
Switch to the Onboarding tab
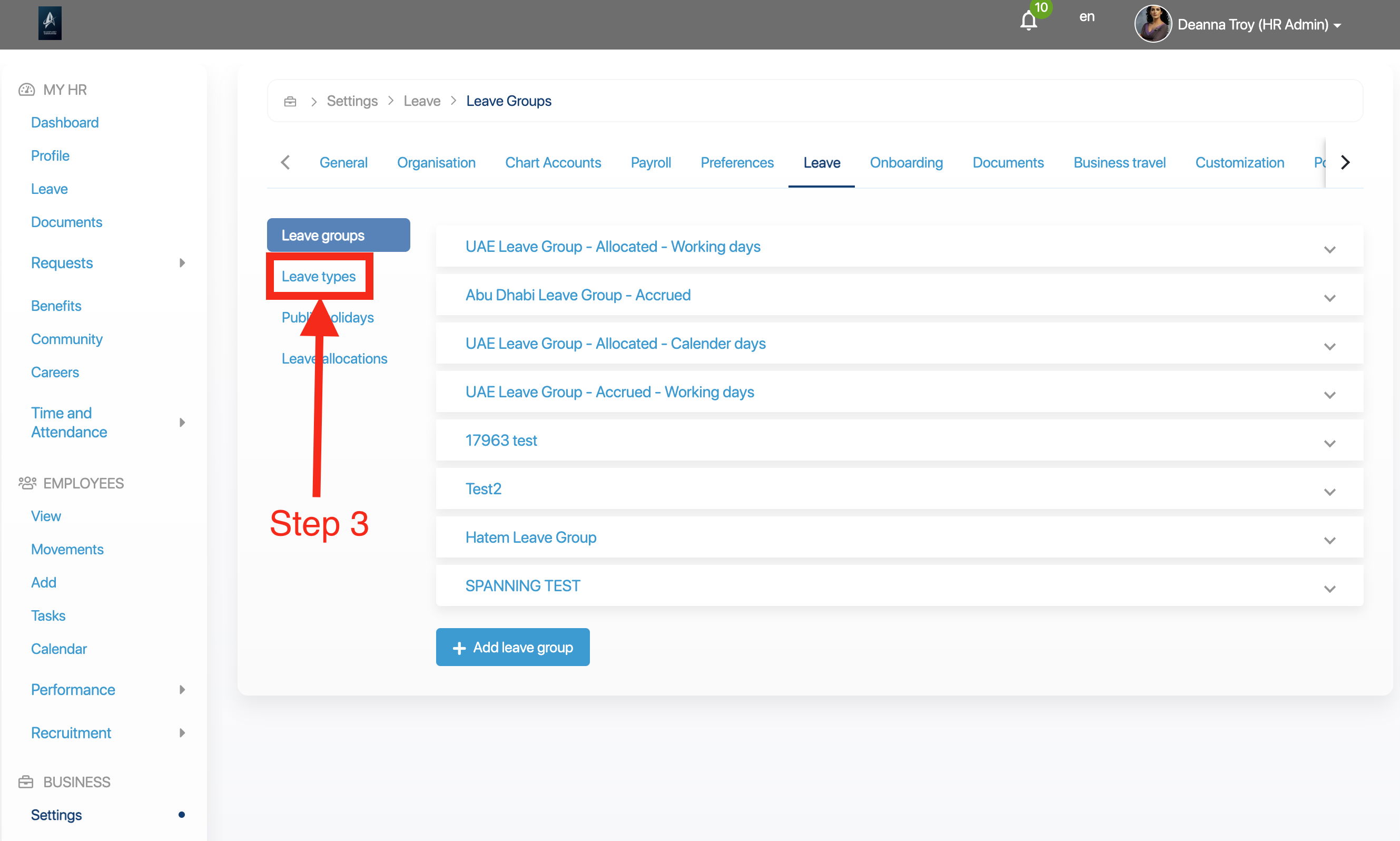tap(905, 163)
